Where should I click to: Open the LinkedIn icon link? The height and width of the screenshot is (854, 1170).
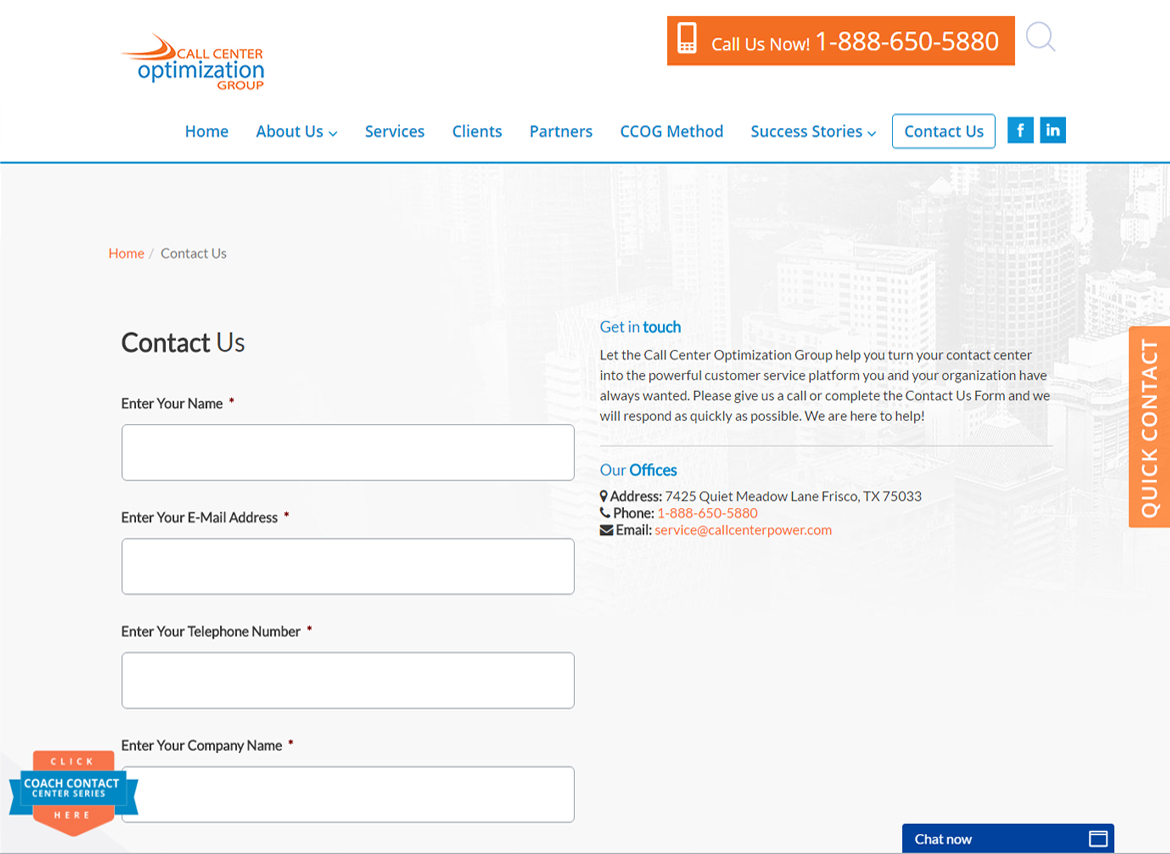pos(1053,131)
